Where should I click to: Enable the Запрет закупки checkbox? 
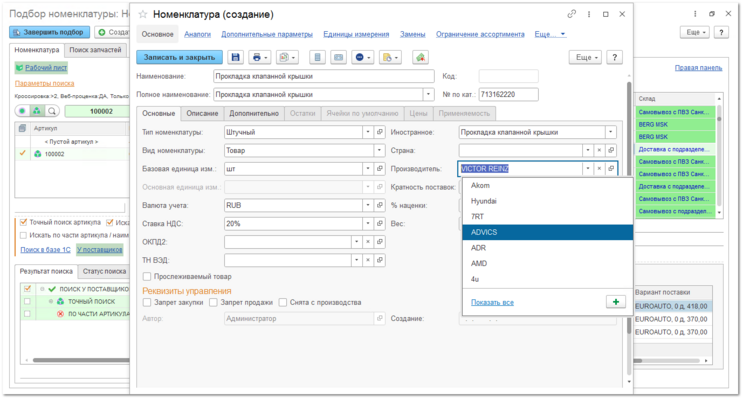pyautogui.click(x=147, y=302)
